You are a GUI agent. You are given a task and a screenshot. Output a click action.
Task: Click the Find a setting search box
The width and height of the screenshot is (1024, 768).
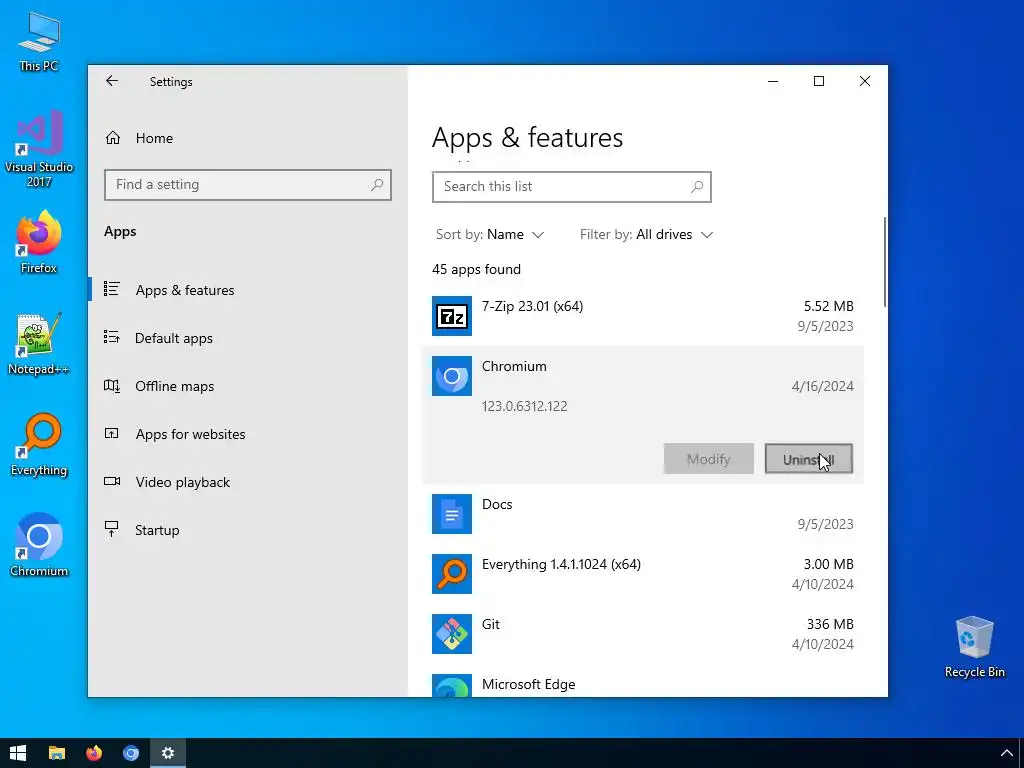[248, 185]
